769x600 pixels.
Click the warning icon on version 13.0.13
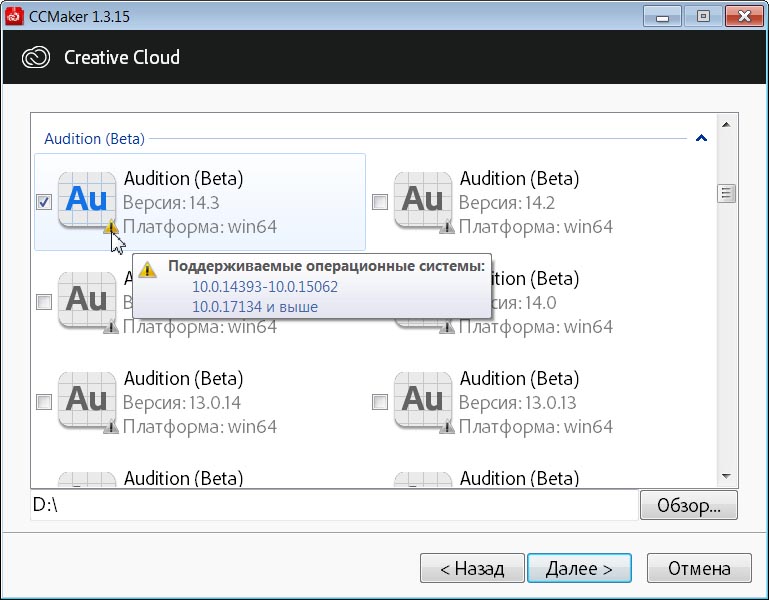pos(447,427)
